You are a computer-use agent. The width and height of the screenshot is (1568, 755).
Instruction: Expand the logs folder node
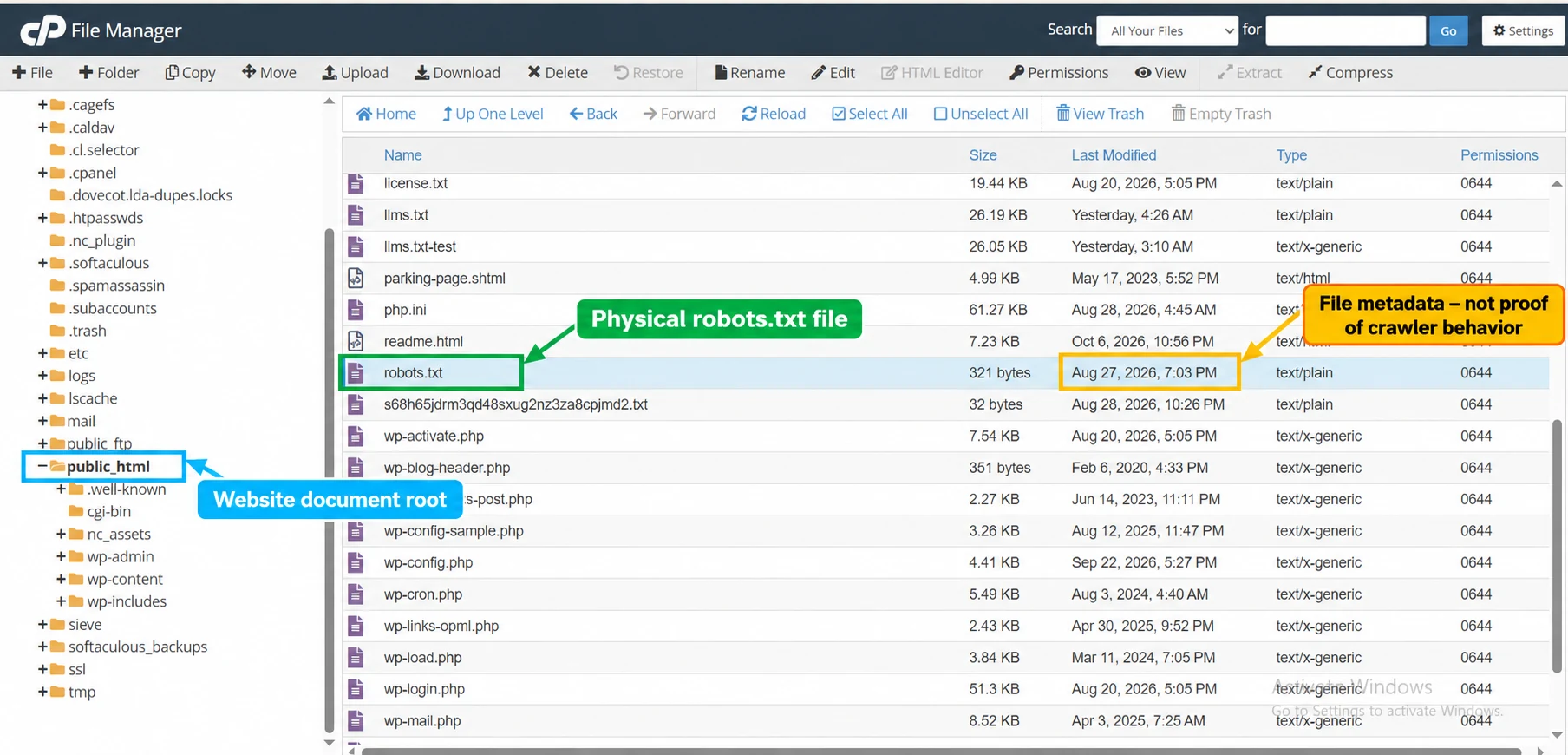coord(42,376)
